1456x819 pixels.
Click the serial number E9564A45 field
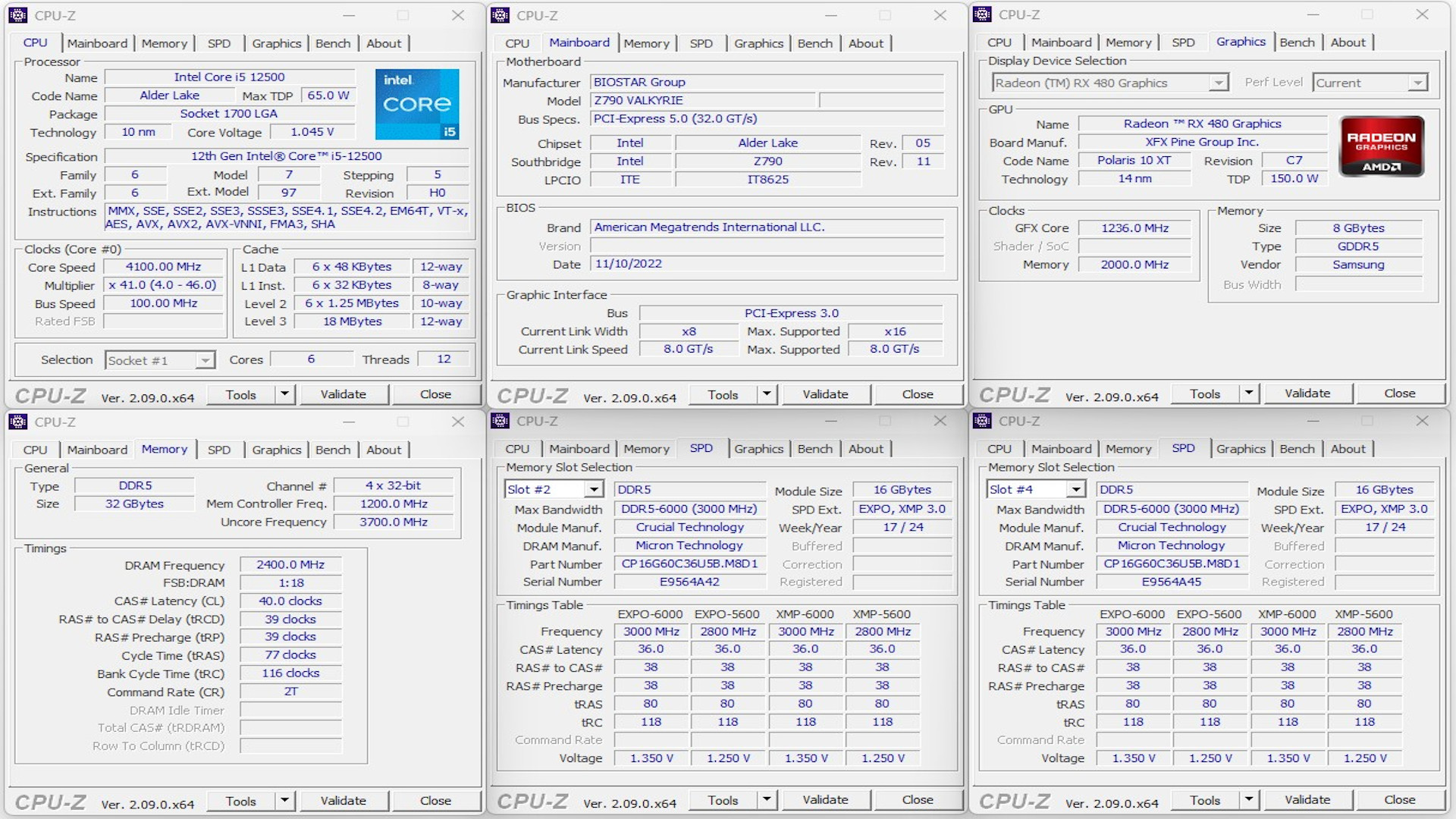(x=1172, y=582)
